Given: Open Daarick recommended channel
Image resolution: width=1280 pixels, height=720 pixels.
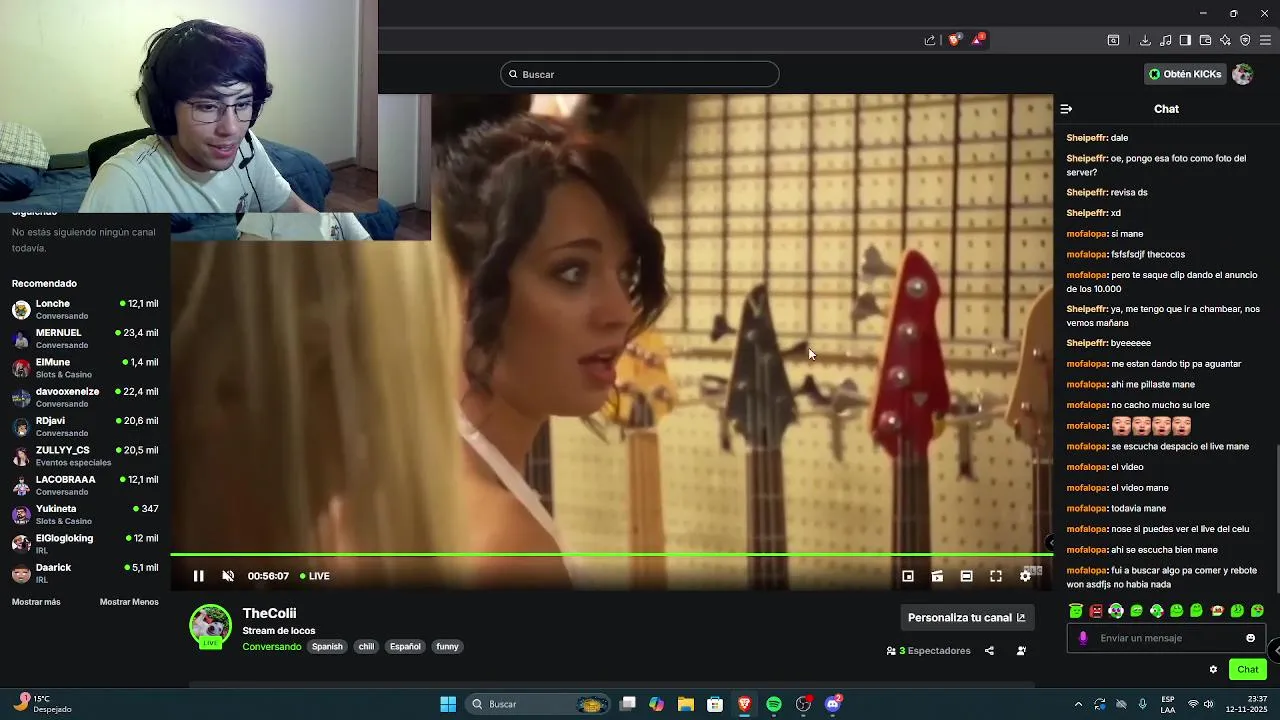Looking at the screenshot, I should pos(85,573).
